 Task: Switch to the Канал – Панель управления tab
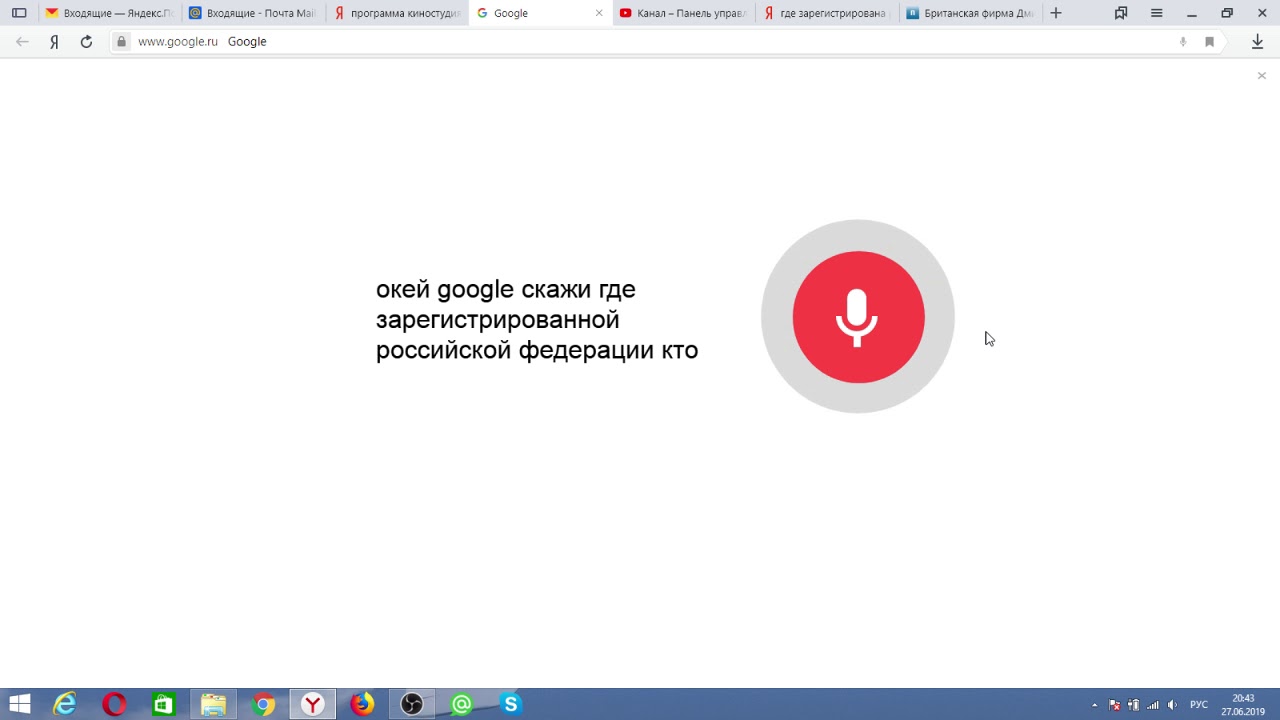684,13
